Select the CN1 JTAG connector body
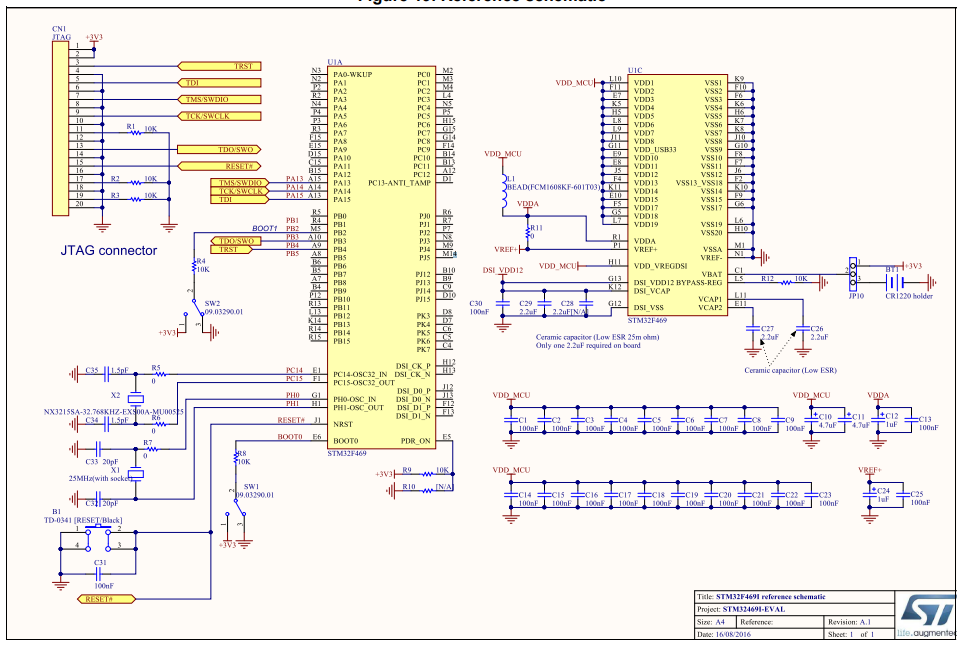 click(x=60, y=129)
